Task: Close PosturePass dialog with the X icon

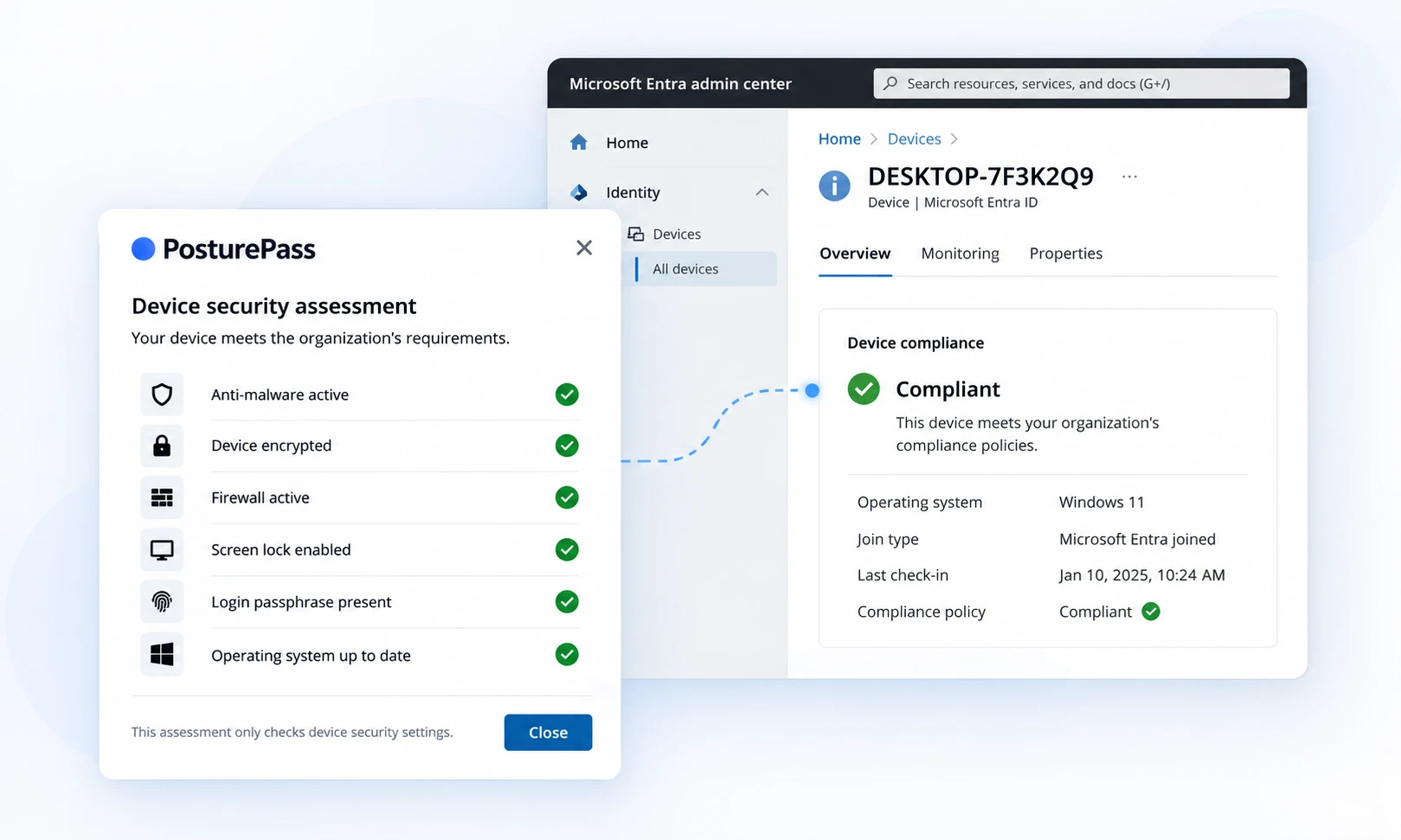Action: (x=584, y=248)
